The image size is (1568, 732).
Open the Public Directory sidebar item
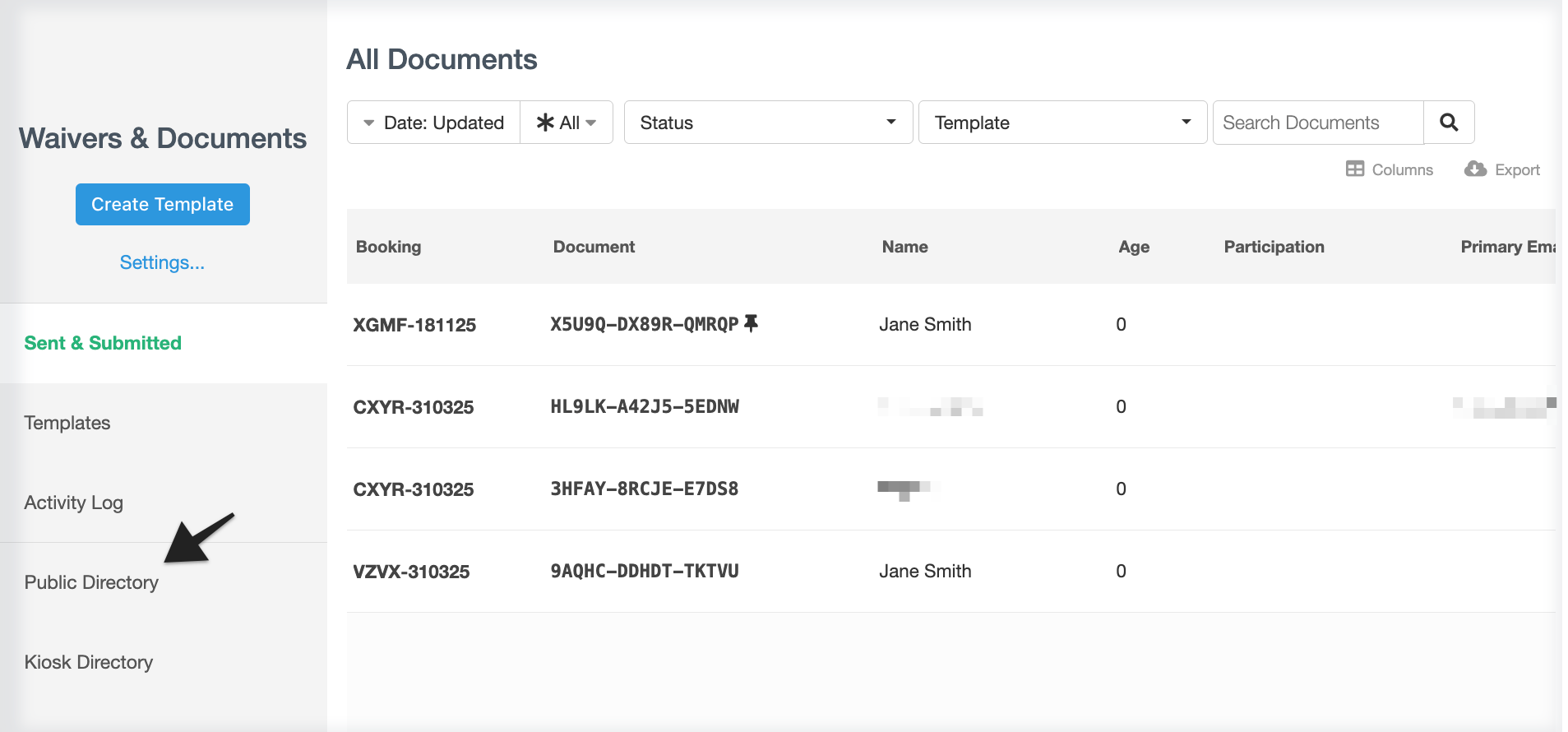click(164, 582)
